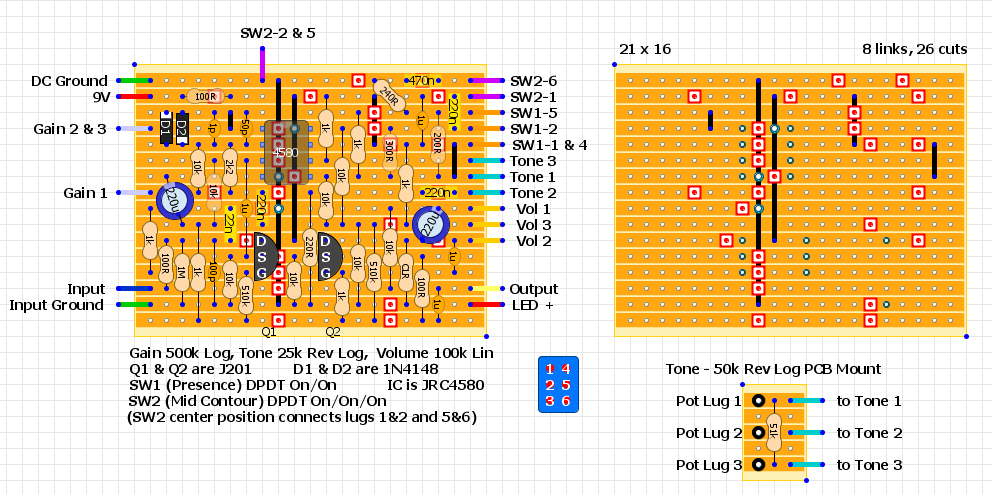This screenshot has height=494, width=992.
Task: Click the blue Input wire
Action: click(133, 289)
